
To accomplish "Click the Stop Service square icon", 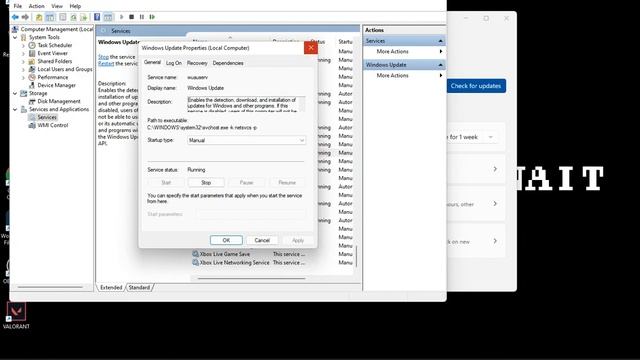I will 131,17.
